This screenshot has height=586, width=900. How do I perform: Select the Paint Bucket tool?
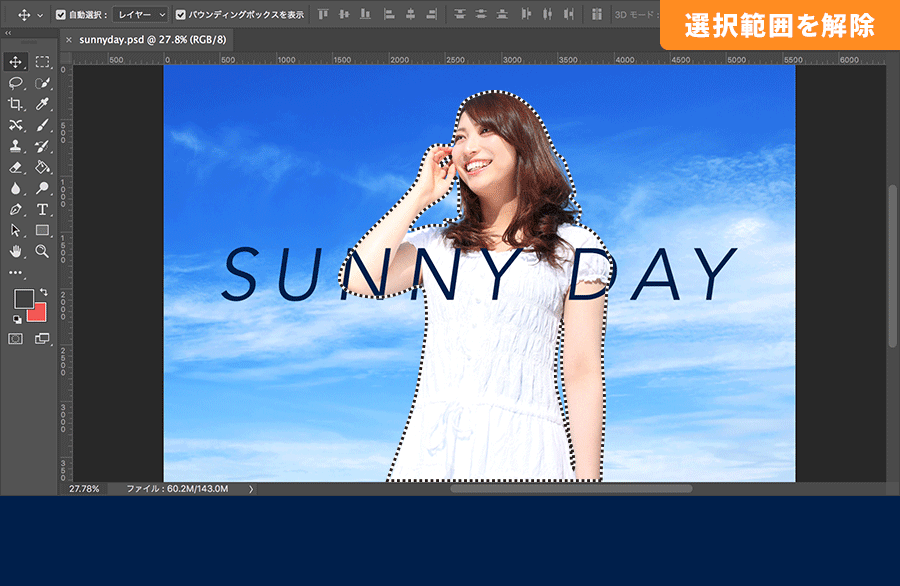42,167
